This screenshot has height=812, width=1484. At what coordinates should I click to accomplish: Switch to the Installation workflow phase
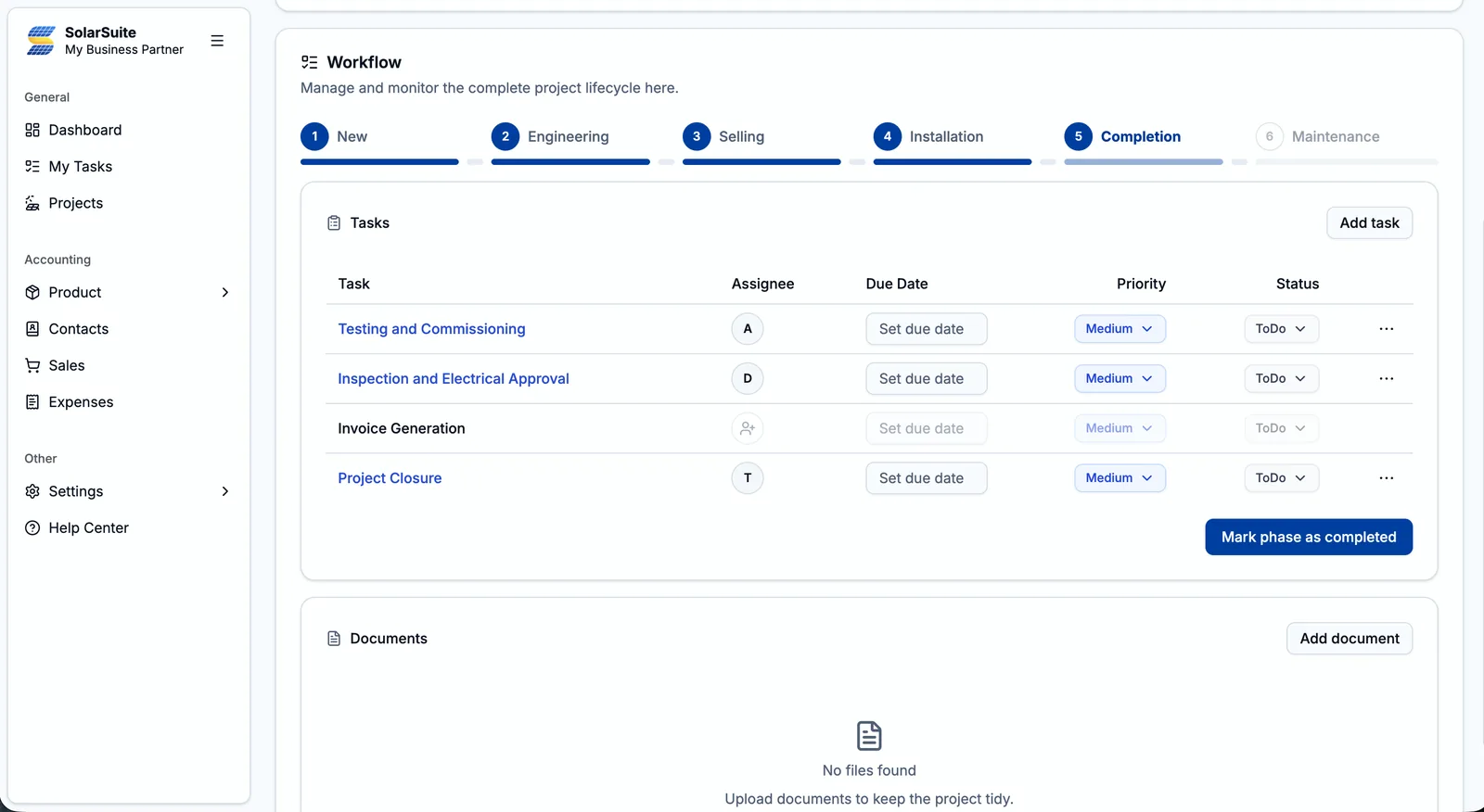pyautogui.click(x=928, y=136)
